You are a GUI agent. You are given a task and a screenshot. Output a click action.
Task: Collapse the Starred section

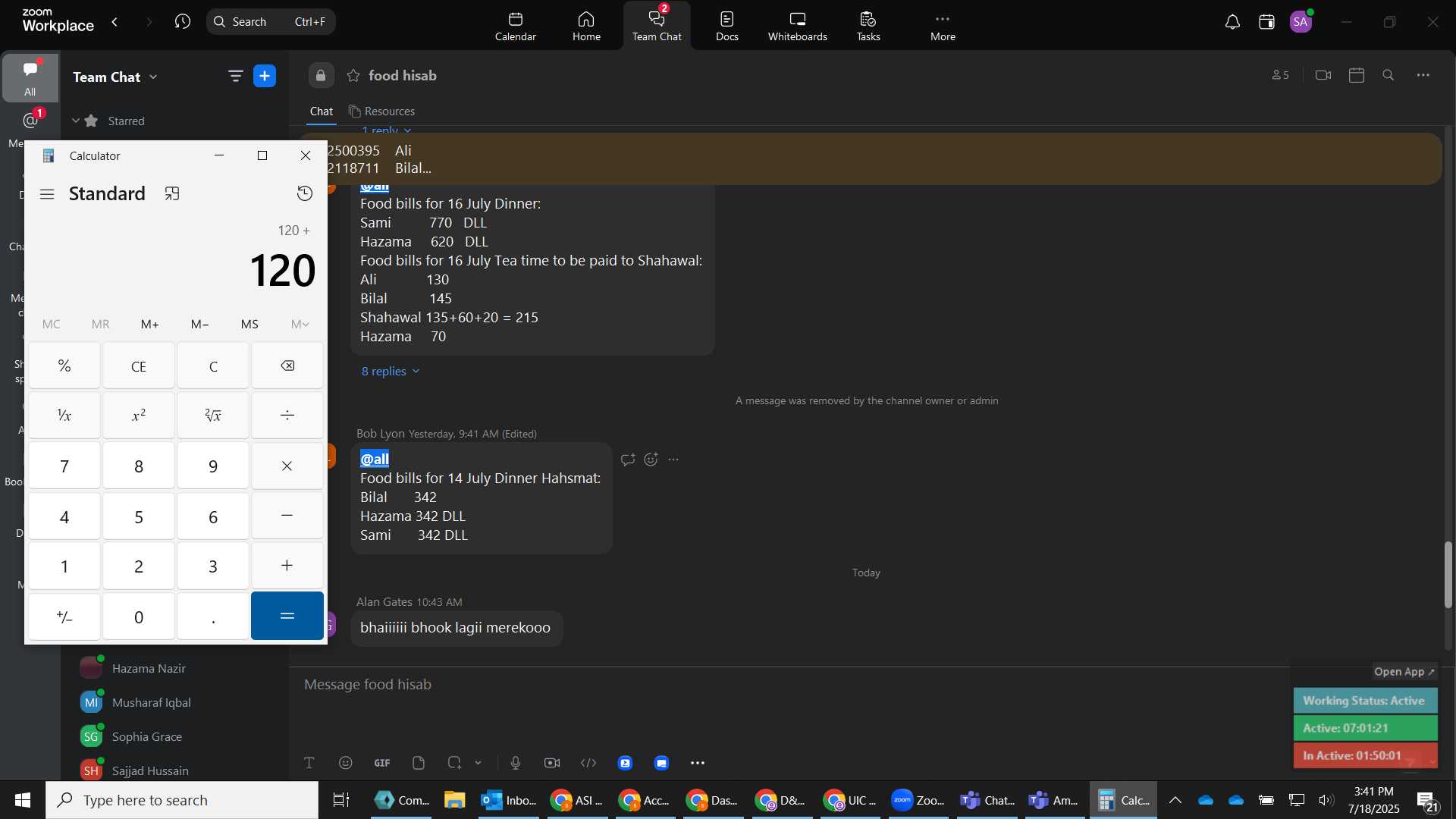point(76,121)
